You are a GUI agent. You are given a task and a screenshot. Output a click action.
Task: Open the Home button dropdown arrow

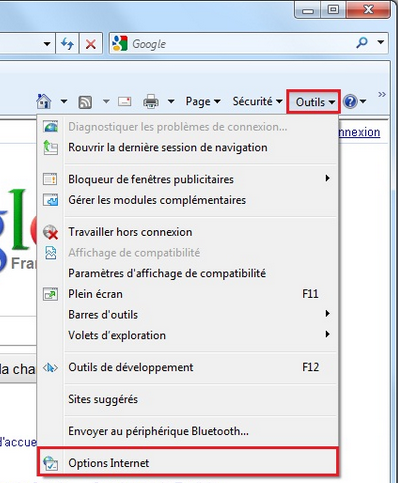(64, 101)
